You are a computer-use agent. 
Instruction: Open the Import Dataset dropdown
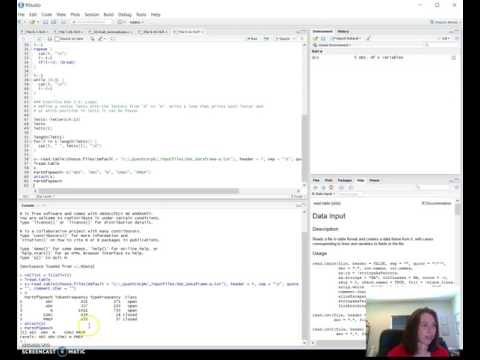346,39
